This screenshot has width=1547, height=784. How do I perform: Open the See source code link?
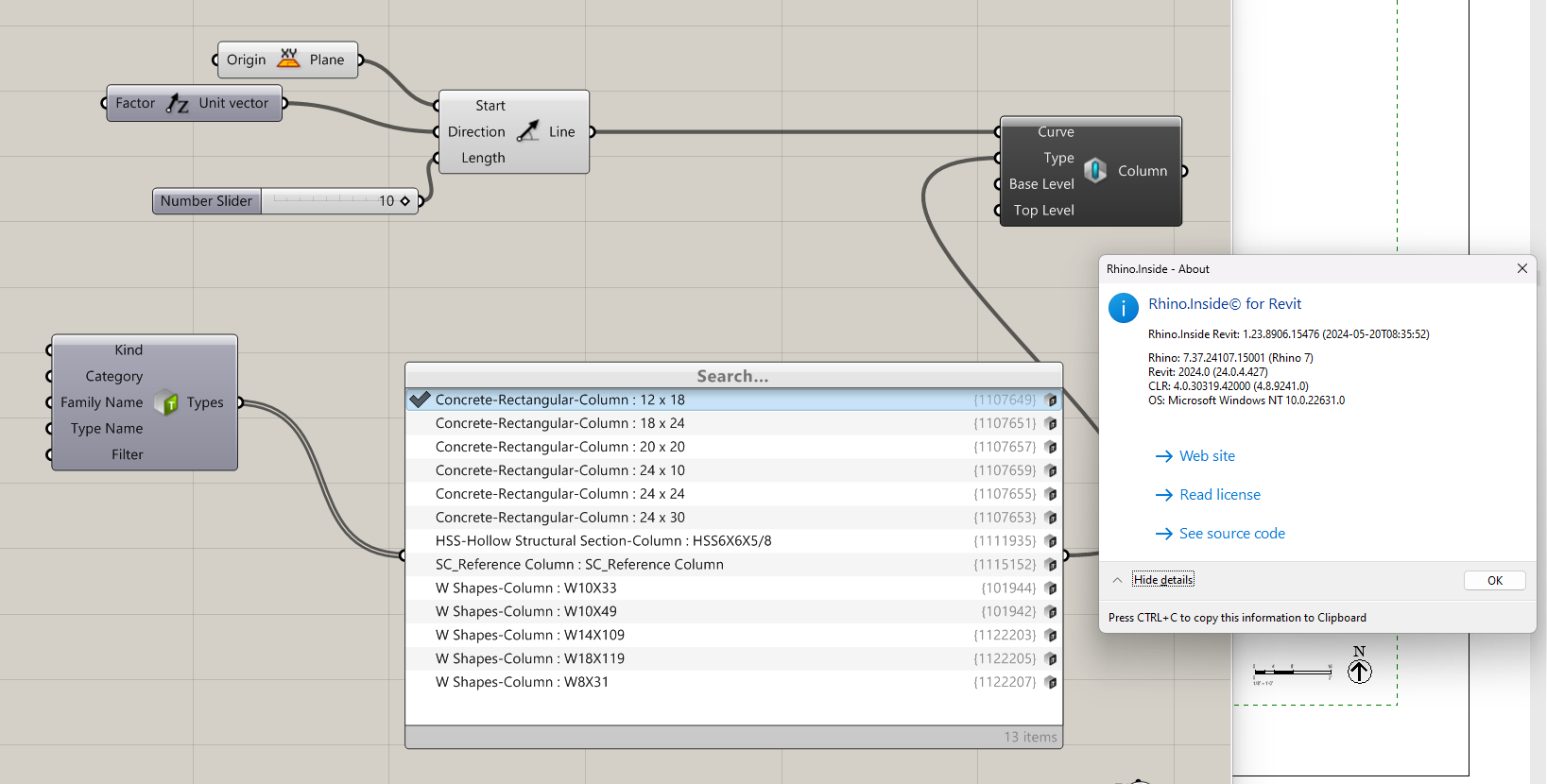[1231, 534]
